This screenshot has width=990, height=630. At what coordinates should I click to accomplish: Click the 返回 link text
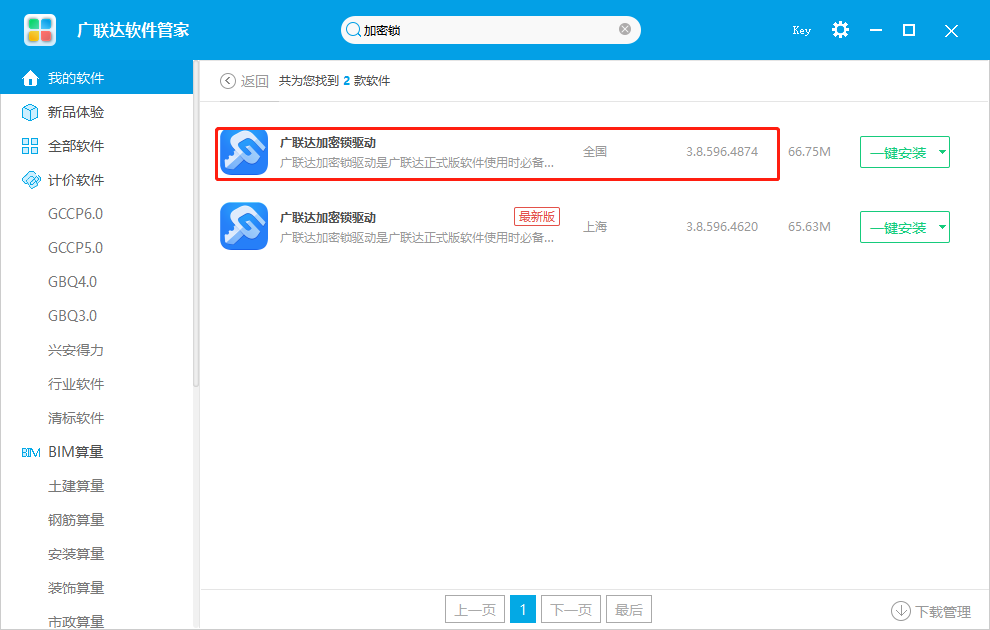point(254,81)
